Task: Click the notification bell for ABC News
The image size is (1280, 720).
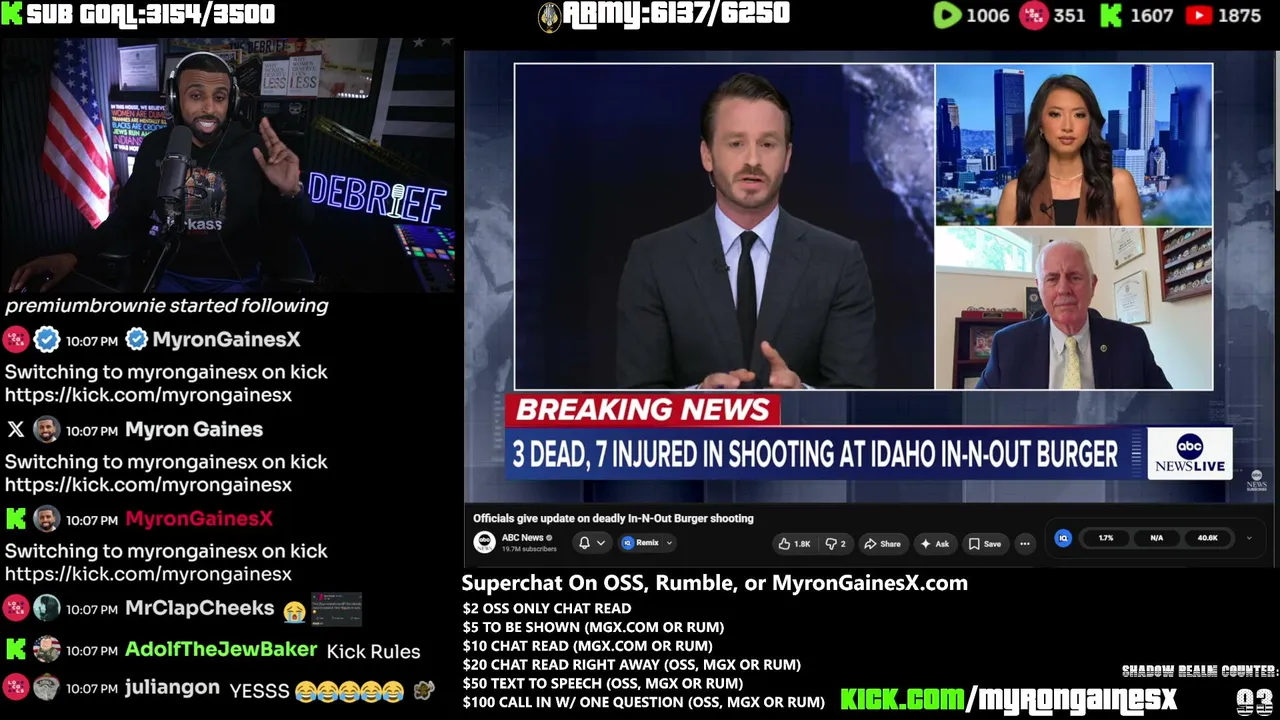Action: (584, 543)
